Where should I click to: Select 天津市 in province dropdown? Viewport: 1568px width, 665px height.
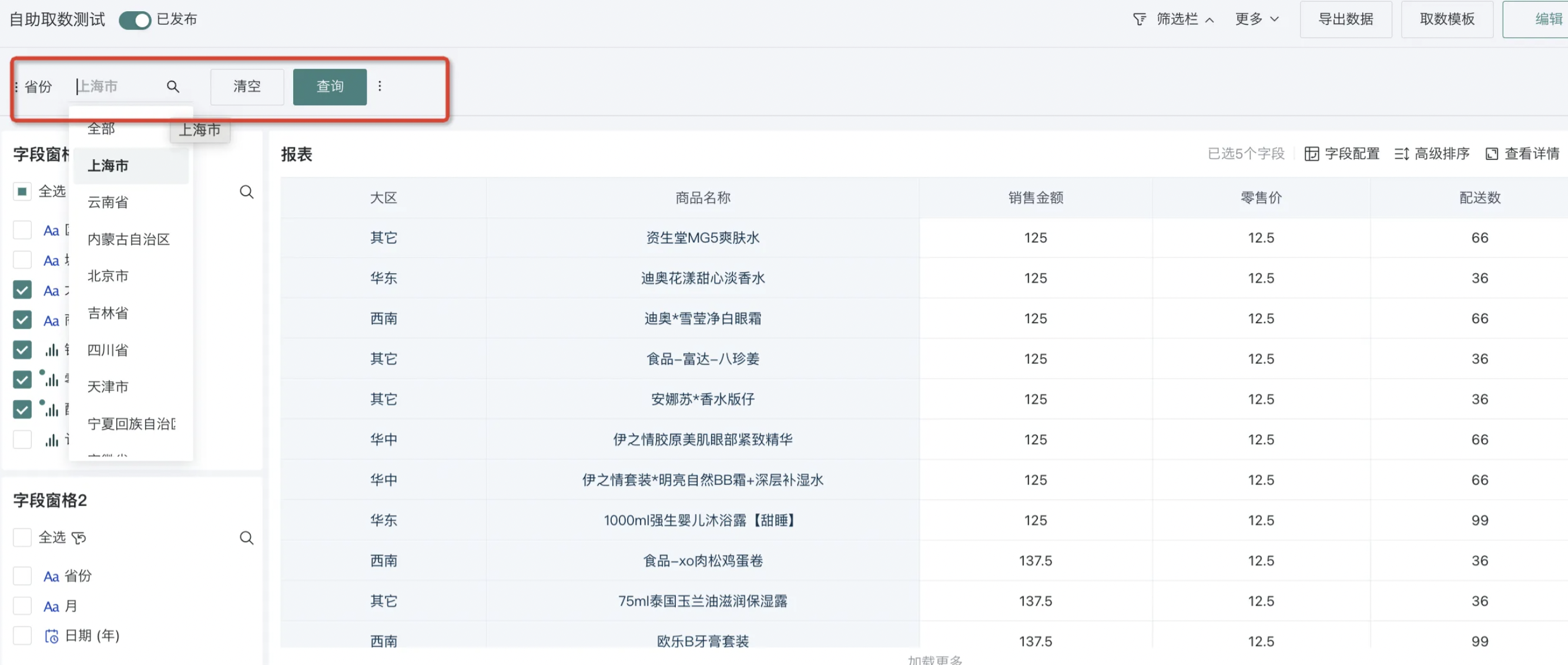click(x=131, y=387)
